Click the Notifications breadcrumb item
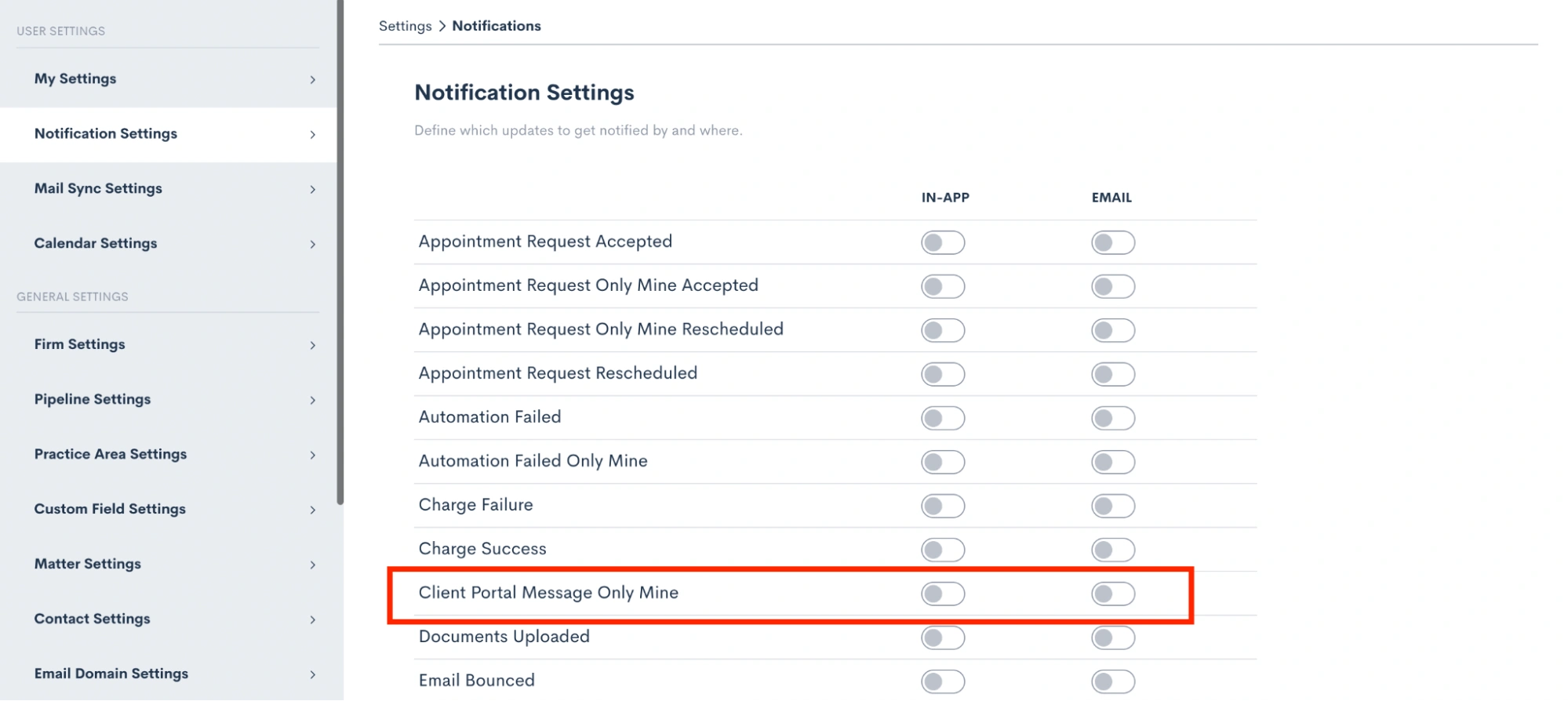This screenshot has width=1568, height=701. [x=497, y=26]
